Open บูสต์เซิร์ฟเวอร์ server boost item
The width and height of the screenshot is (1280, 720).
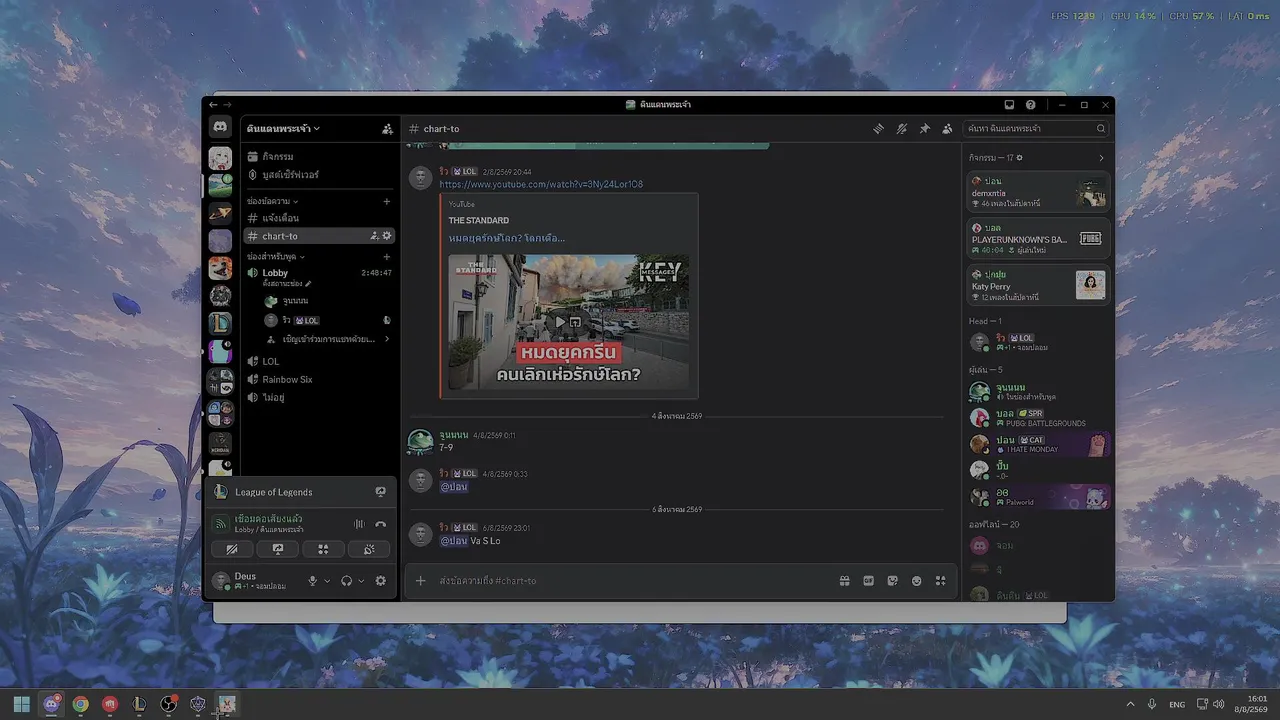pyautogui.click(x=319, y=175)
